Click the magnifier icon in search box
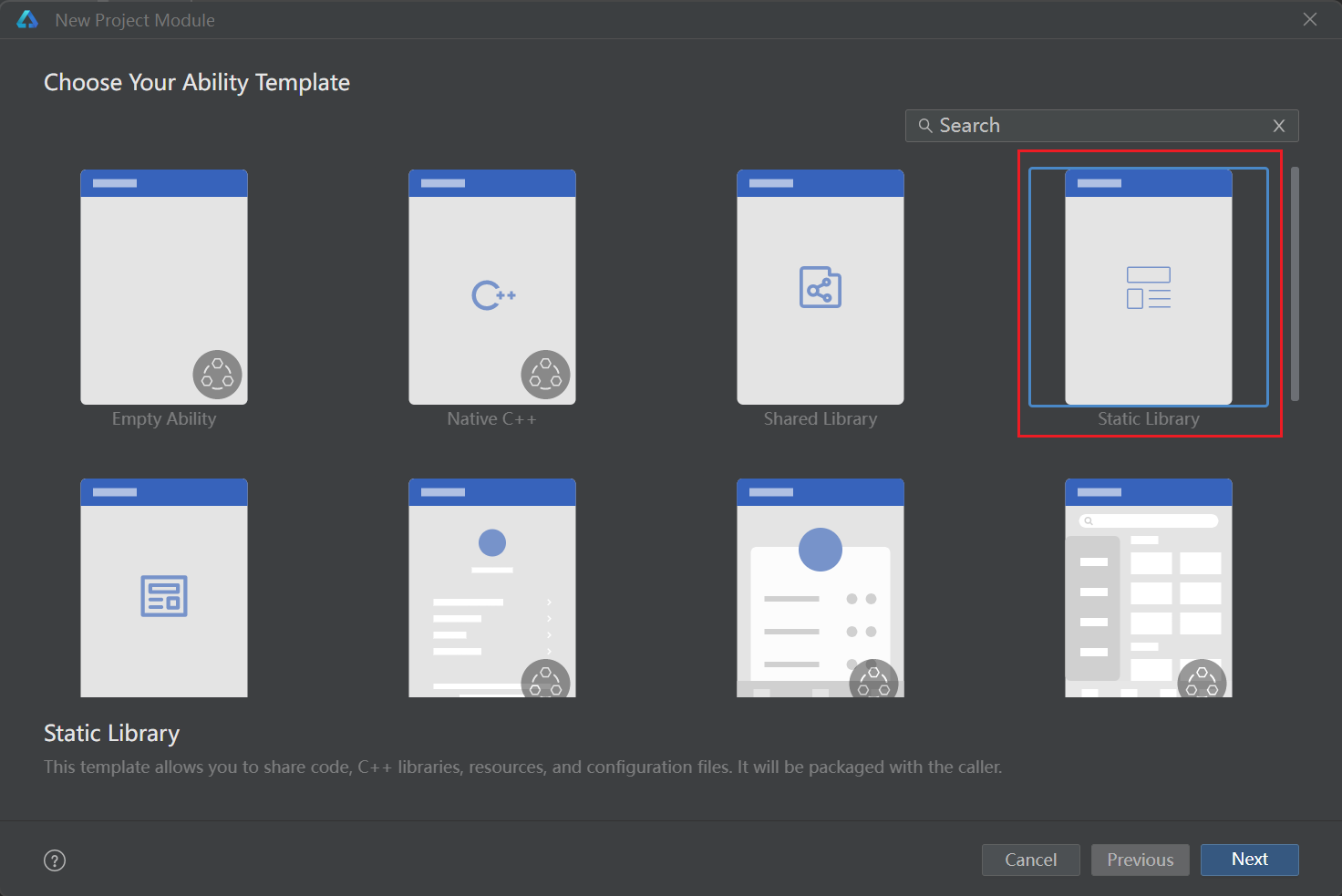This screenshot has height=896, width=1342. [924, 126]
